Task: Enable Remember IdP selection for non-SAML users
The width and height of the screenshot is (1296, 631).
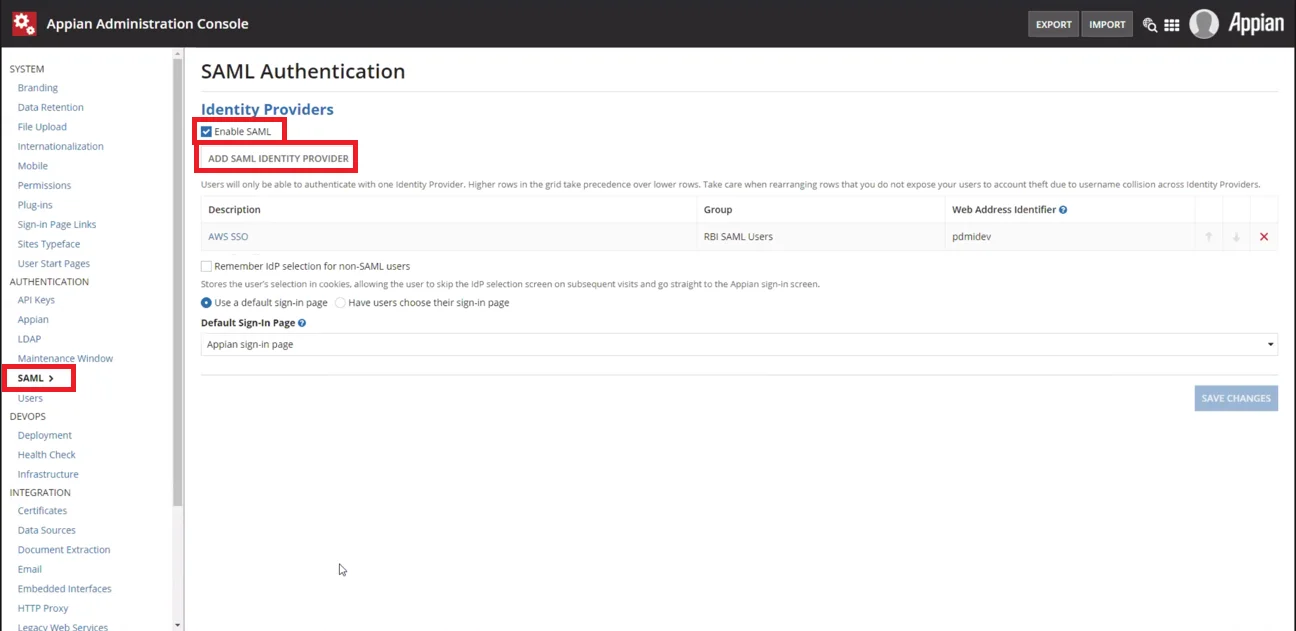Action: (207, 266)
